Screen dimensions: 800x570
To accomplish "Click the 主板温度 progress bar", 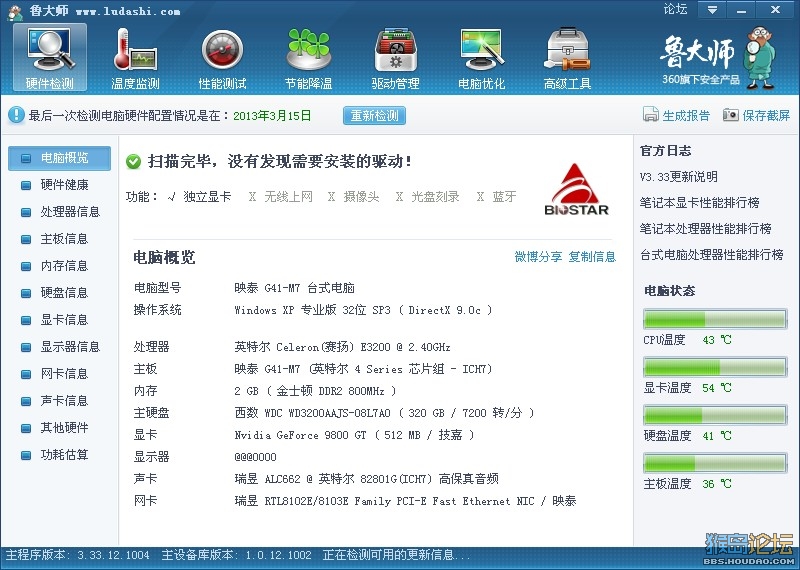I will (715, 463).
